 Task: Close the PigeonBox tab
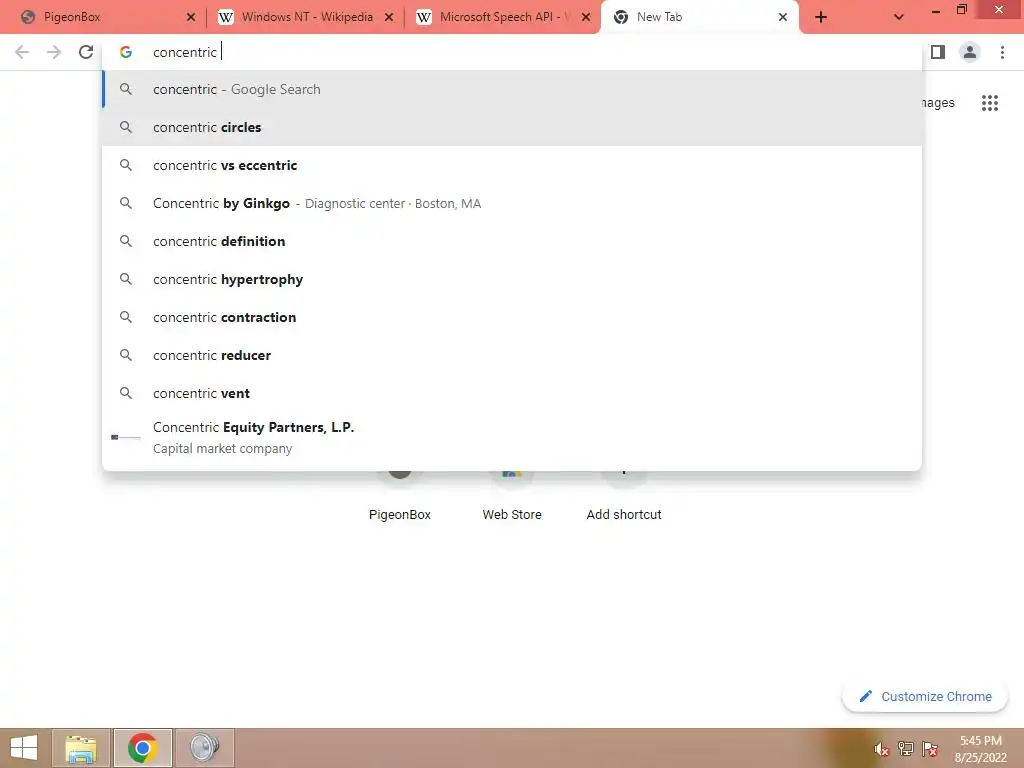point(191,17)
